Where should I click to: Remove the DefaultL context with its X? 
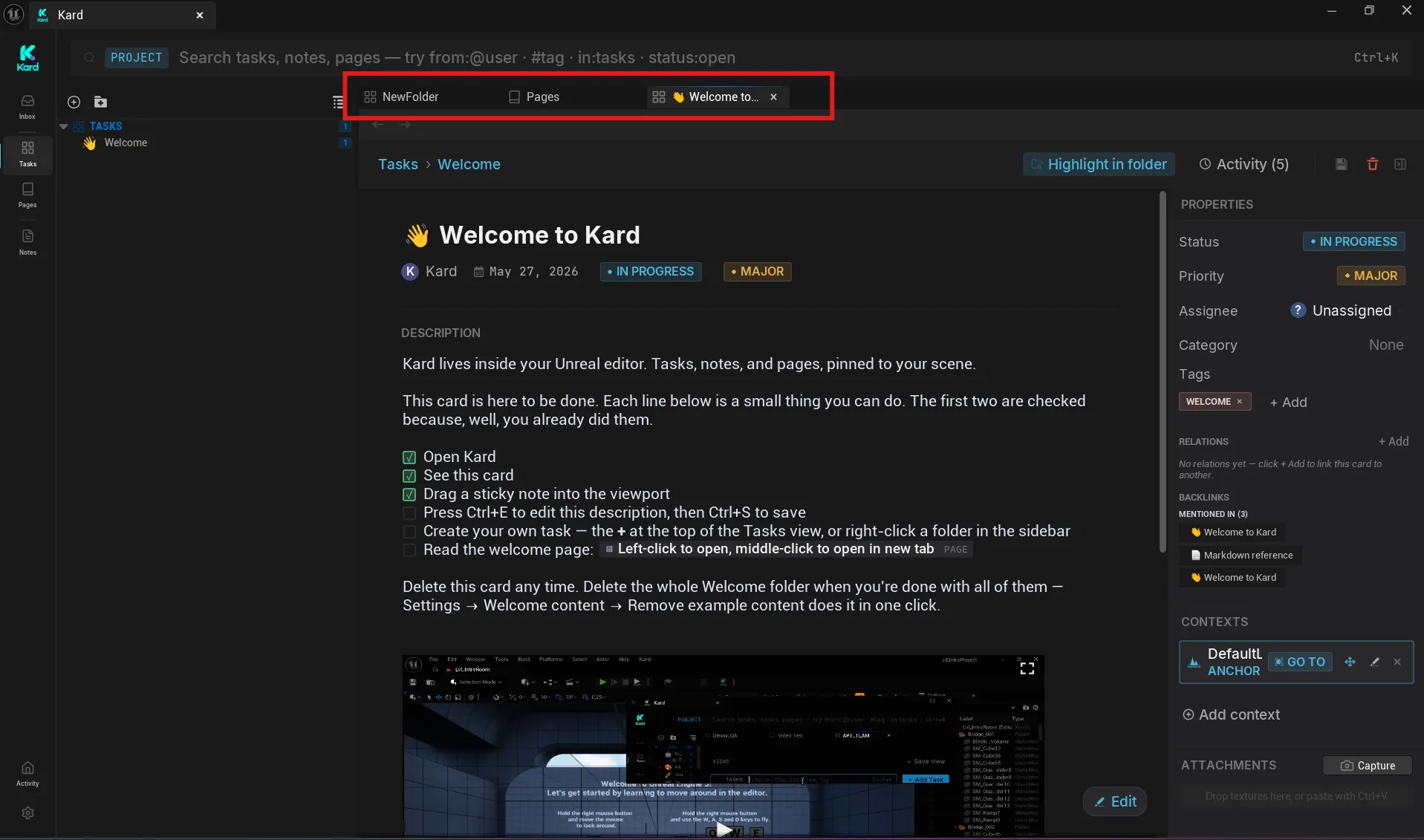tap(1397, 662)
